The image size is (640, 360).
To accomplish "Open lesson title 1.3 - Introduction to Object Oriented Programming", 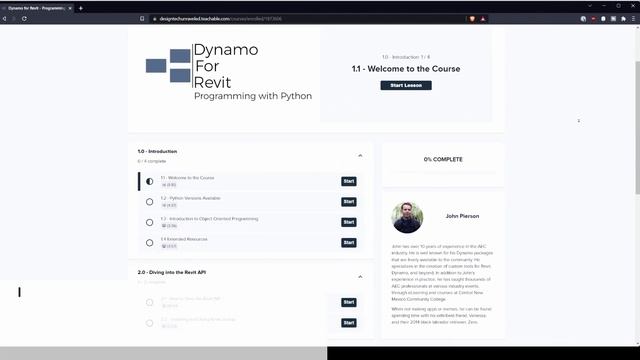I will click(209, 219).
